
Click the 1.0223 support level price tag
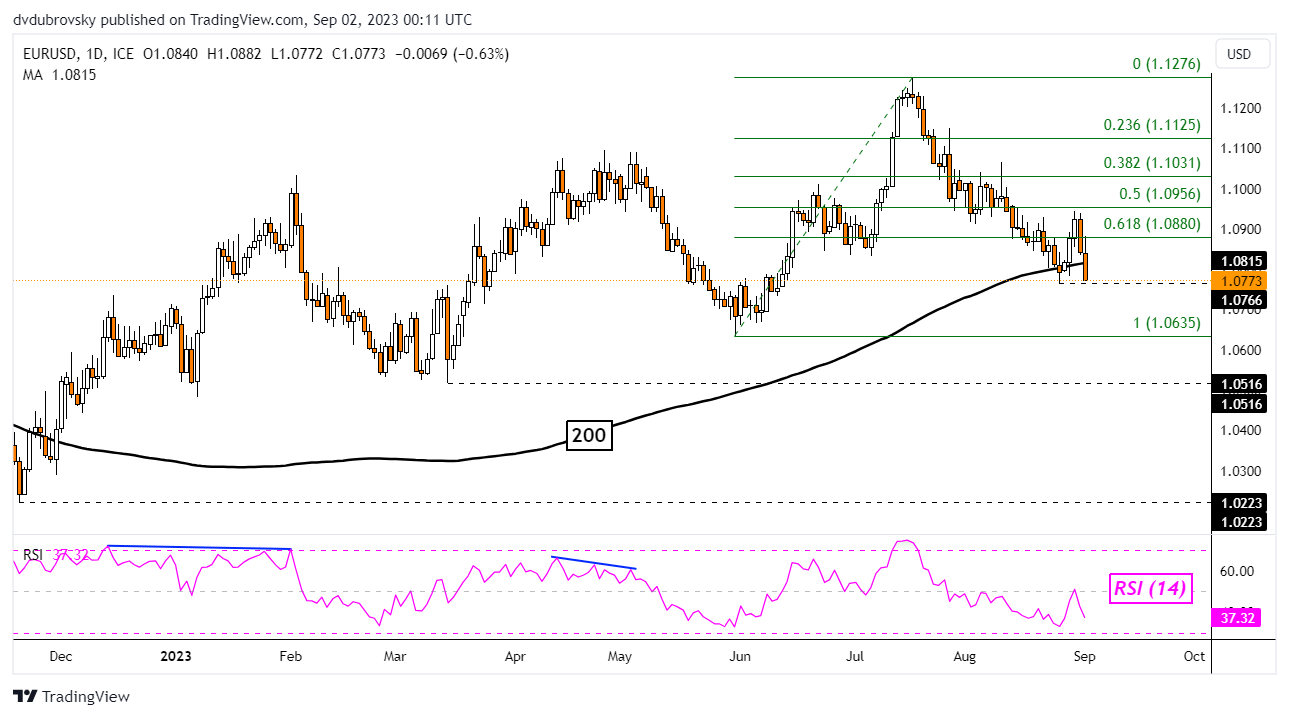1240,503
